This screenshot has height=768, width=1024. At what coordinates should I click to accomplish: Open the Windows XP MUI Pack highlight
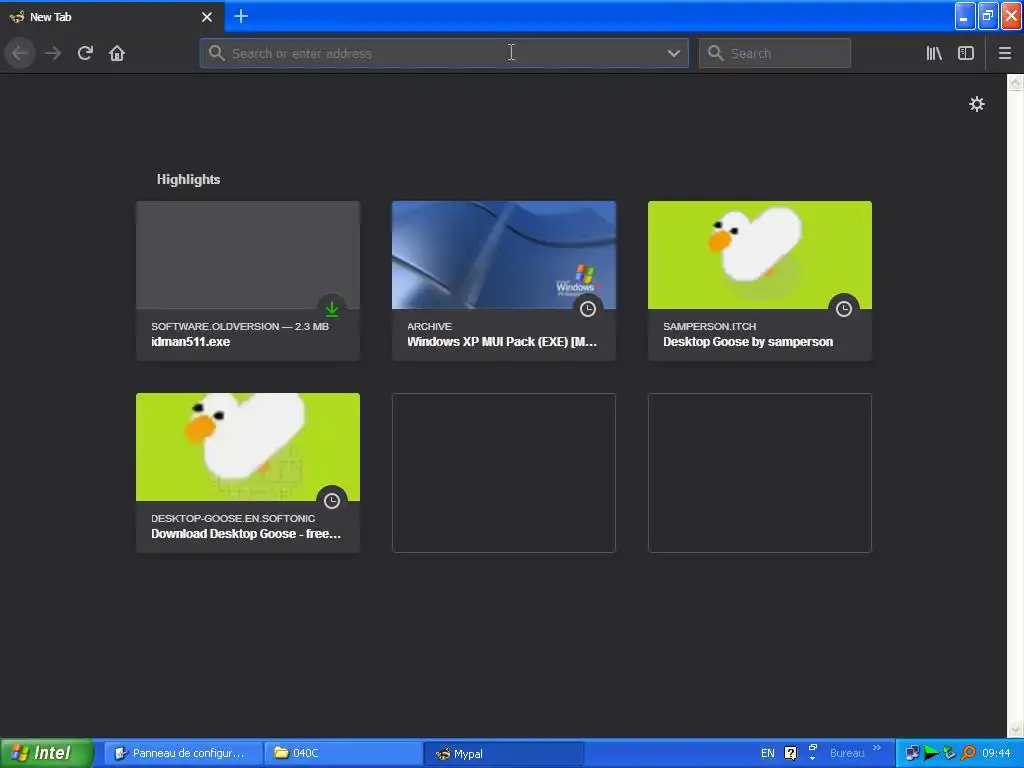[x=504, y=281]
